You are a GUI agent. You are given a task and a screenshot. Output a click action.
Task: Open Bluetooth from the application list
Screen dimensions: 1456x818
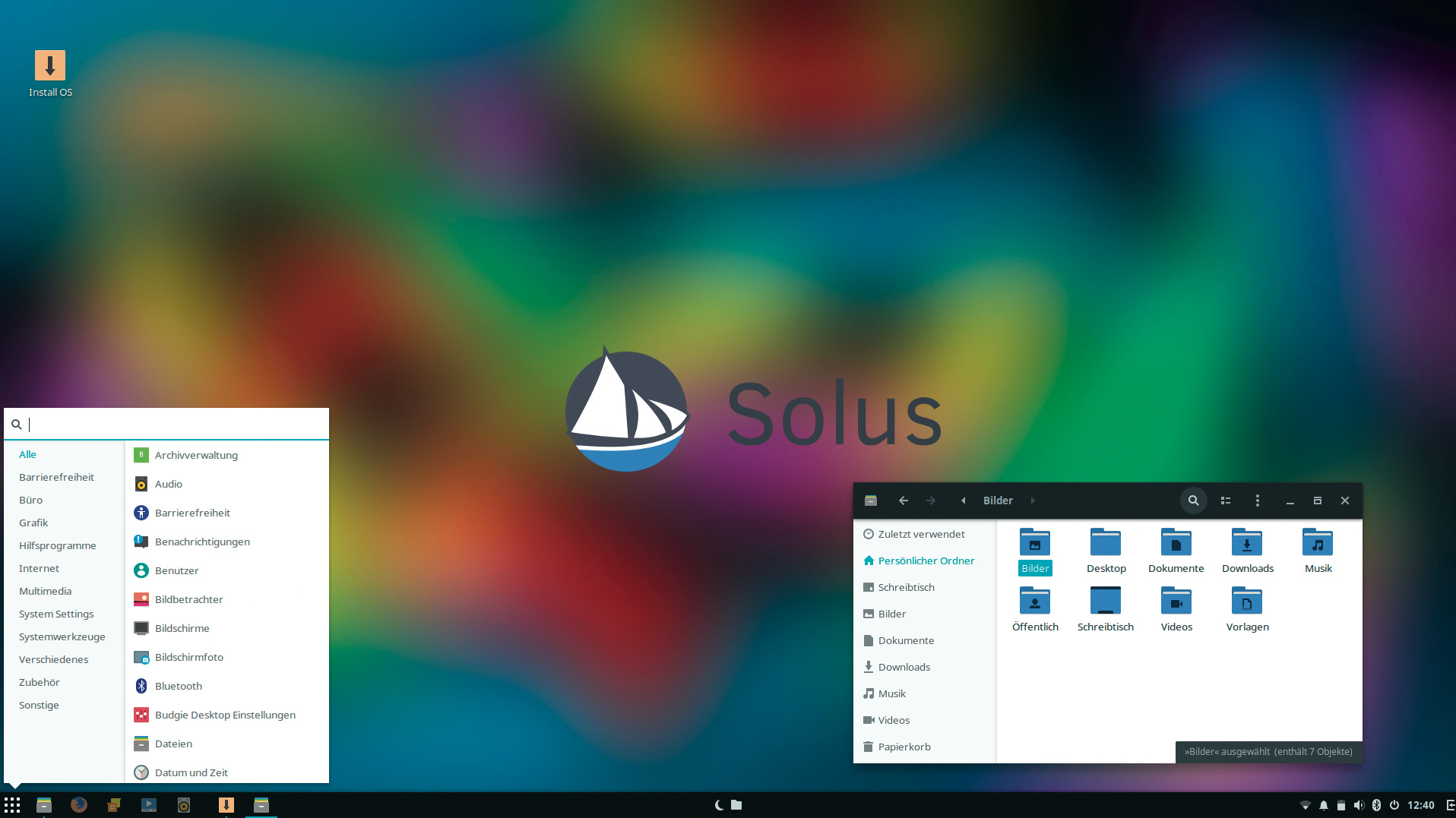click(178, 686)
